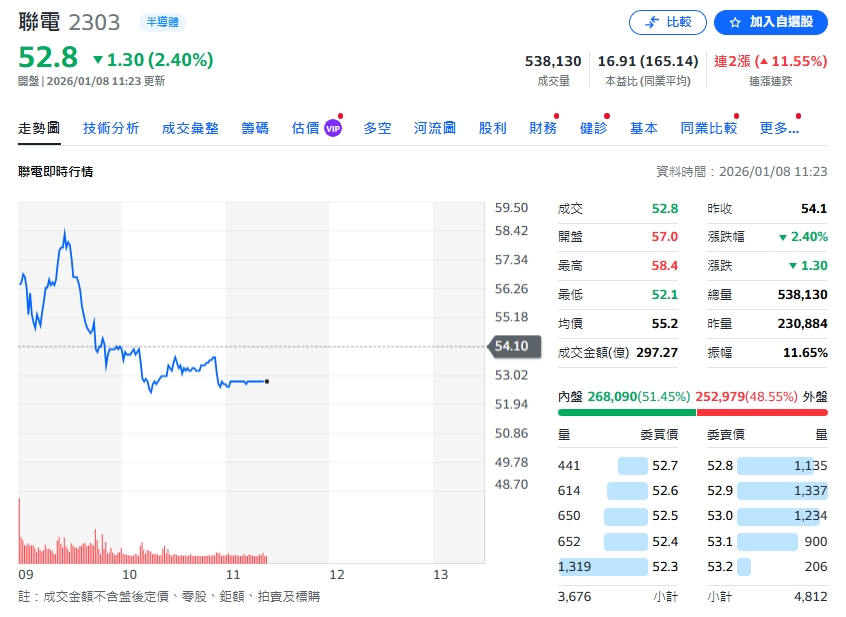Switch to the 財務 tab
846x617 pixels.
click(x=543, y=128)
